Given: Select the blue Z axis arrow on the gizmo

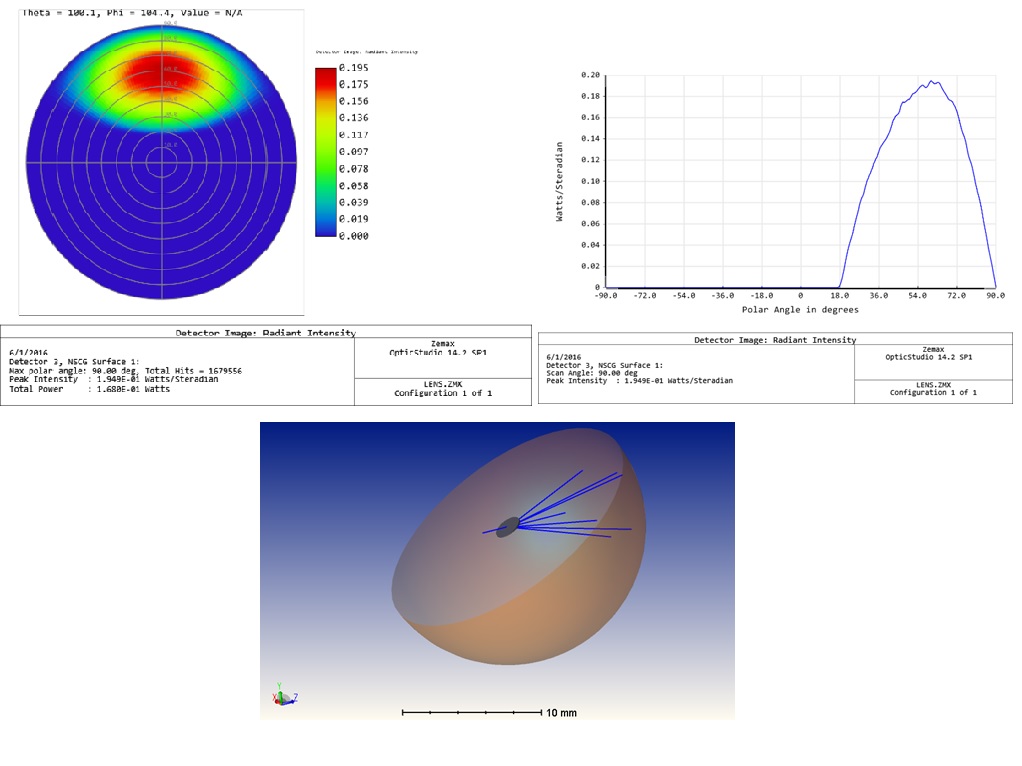Looking at the screenshot, I should point(291,702).
